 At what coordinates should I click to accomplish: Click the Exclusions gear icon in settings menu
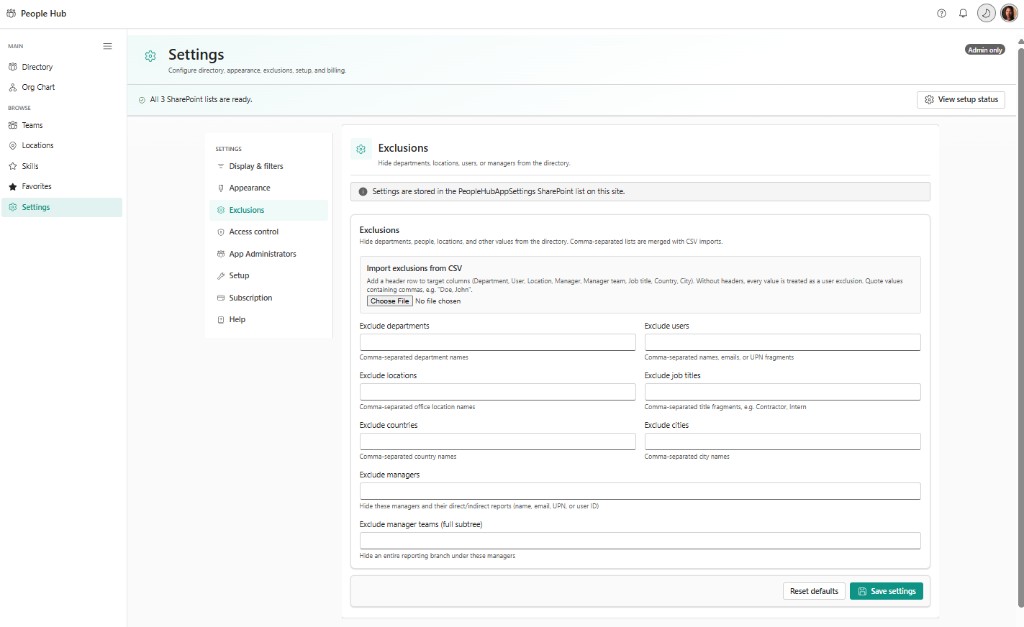coord(221,210)
